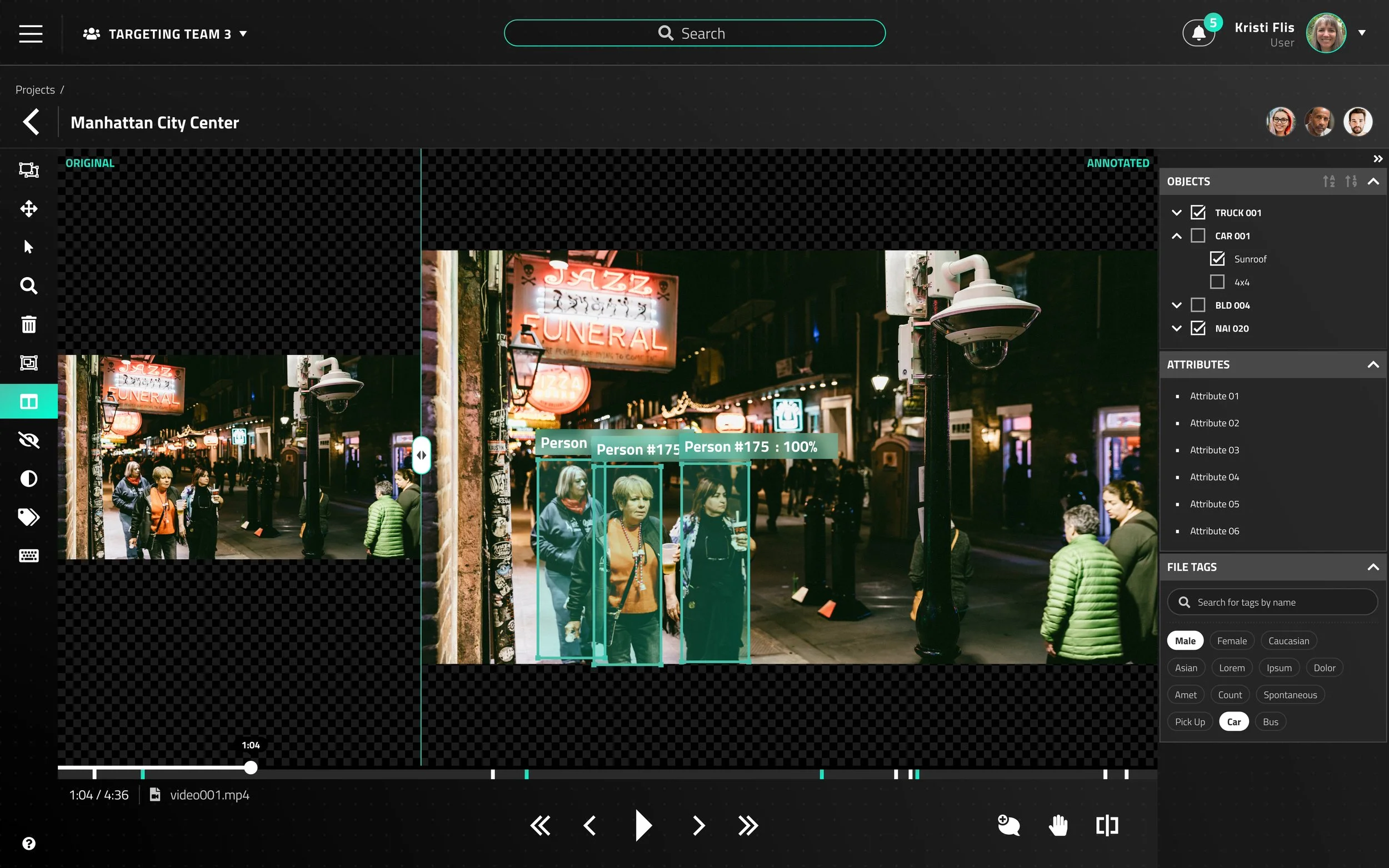The height and width of the screenshot is (868, 1389).
Task: Click the main Search field
Action: [x=694, y=33]
